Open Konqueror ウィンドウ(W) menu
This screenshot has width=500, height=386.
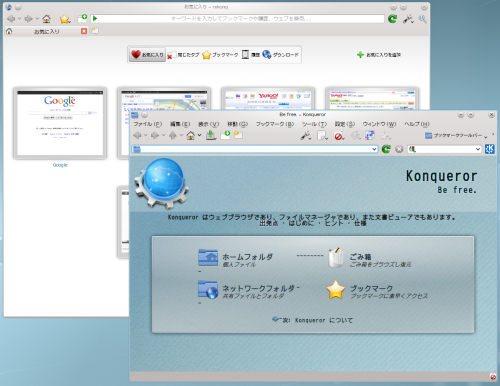(x=380, y=124)
